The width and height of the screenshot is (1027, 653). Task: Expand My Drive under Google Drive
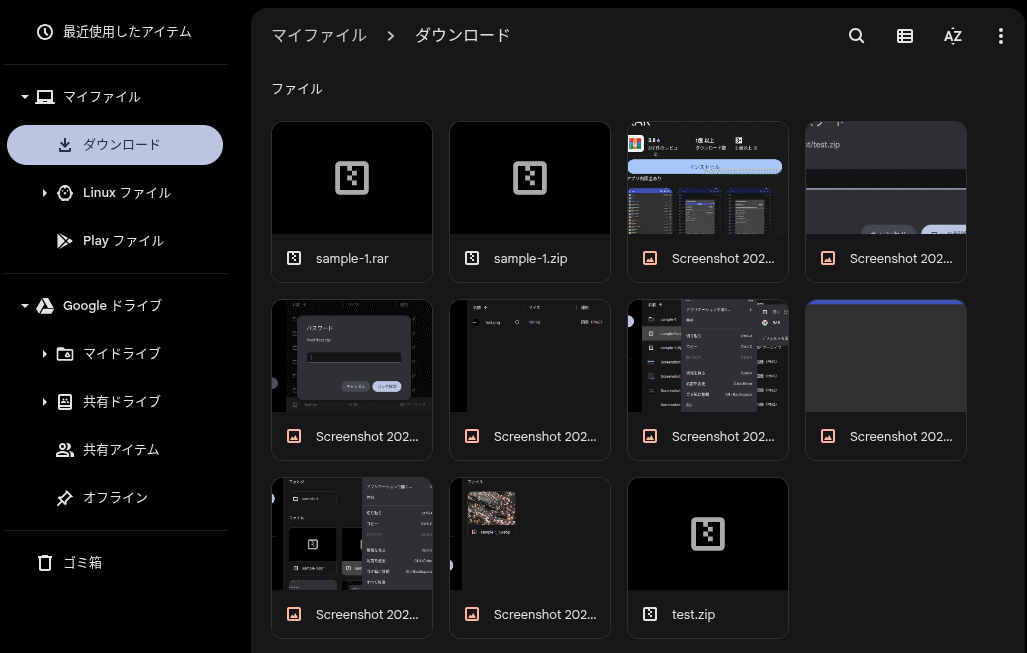(x=44, y=353)
